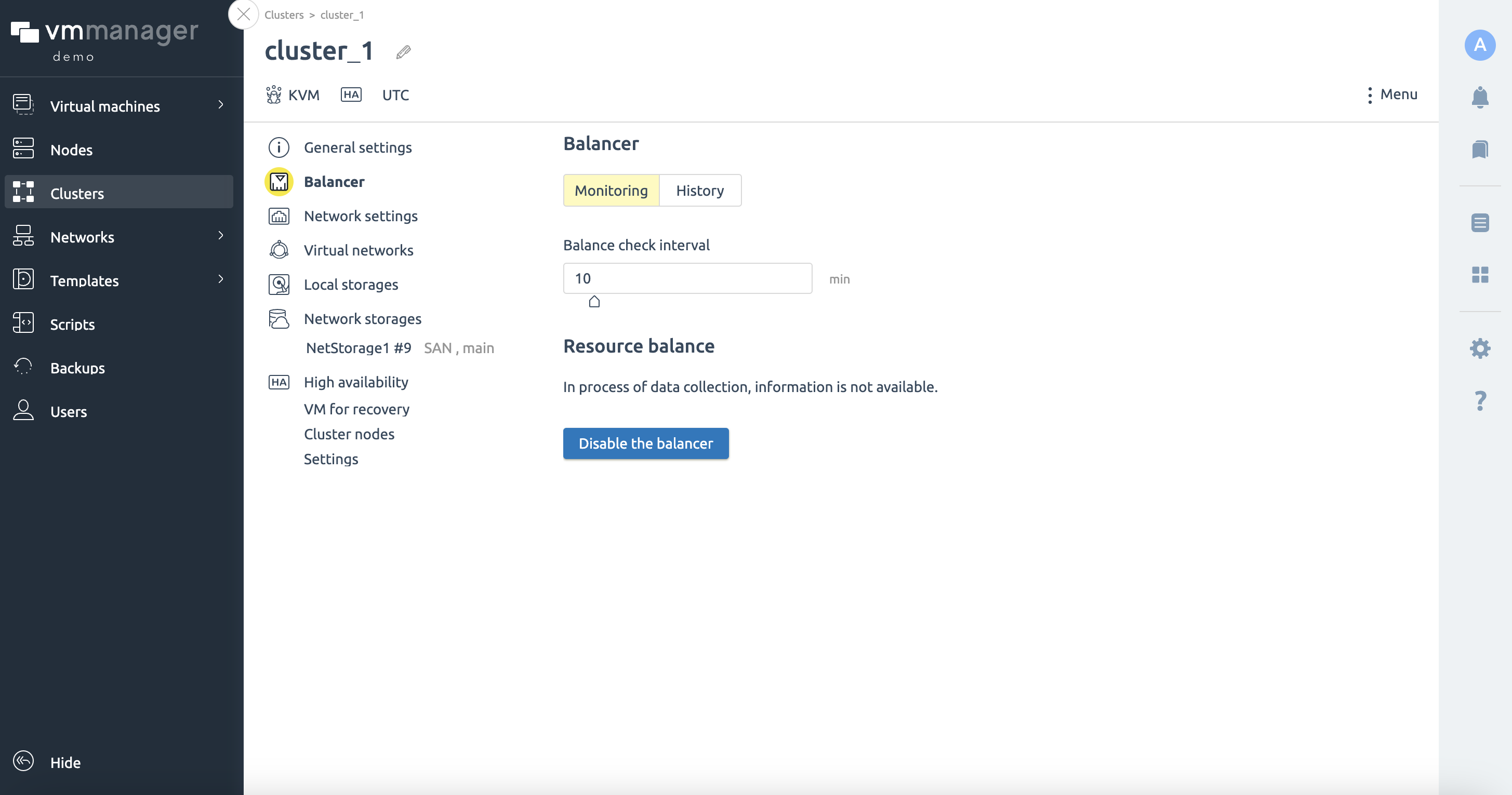
Task: Click the Nodes label in sidebar
Action: click(x=71, y=150)
